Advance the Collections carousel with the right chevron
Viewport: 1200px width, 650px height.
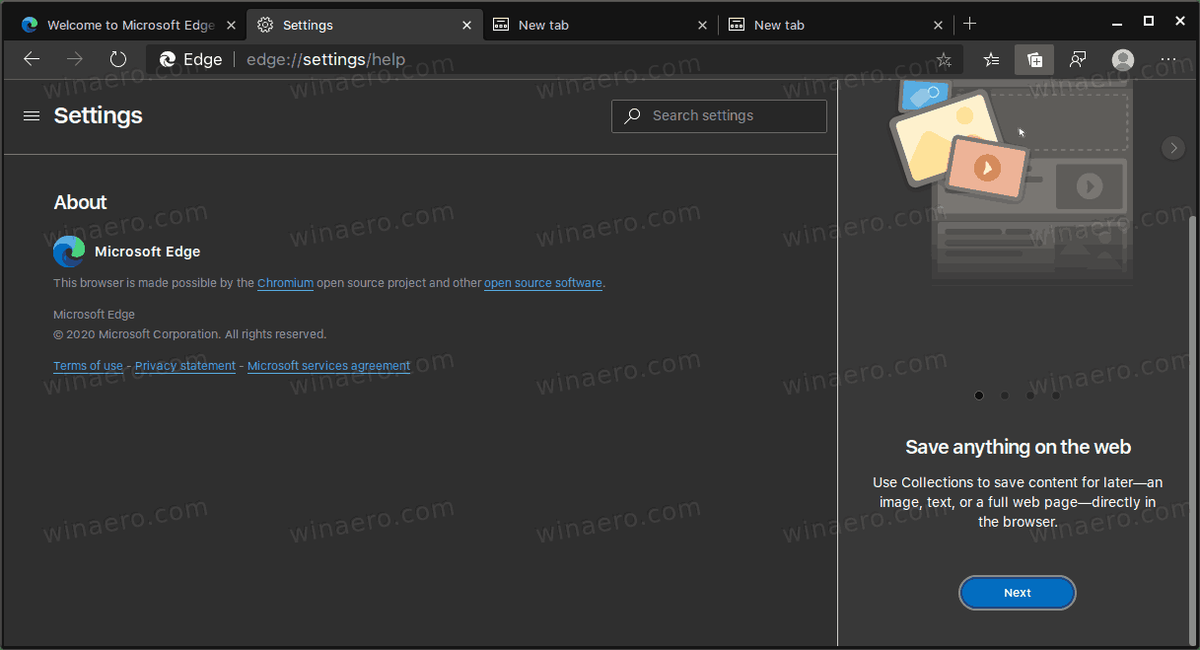point(1173,149)
